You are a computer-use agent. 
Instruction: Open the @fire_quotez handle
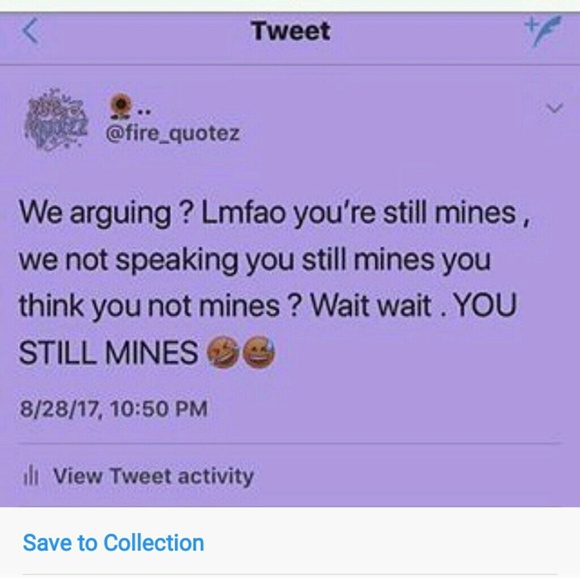173,133
